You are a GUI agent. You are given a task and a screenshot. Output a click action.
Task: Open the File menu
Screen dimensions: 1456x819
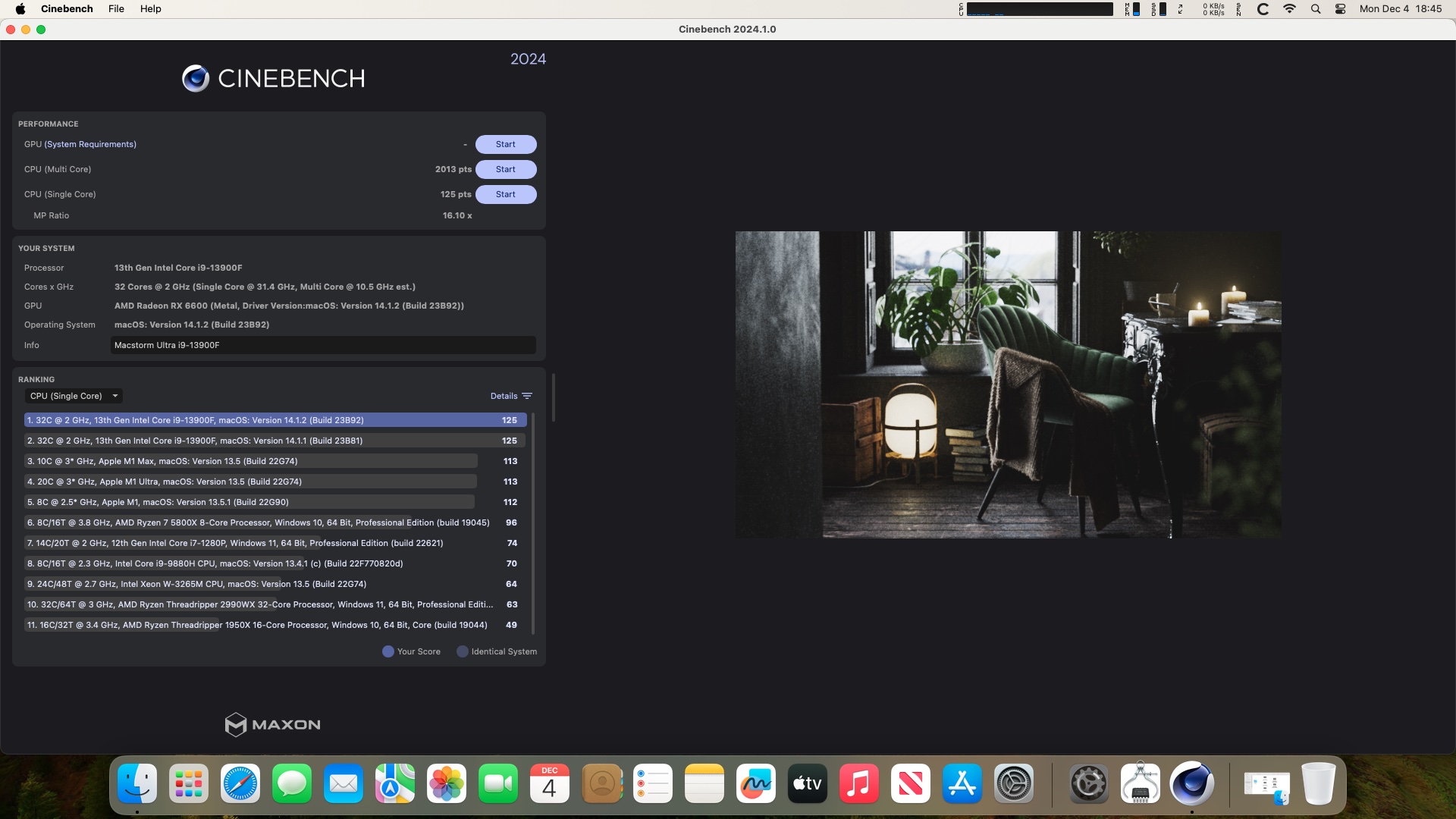click(x=116, y=9)
